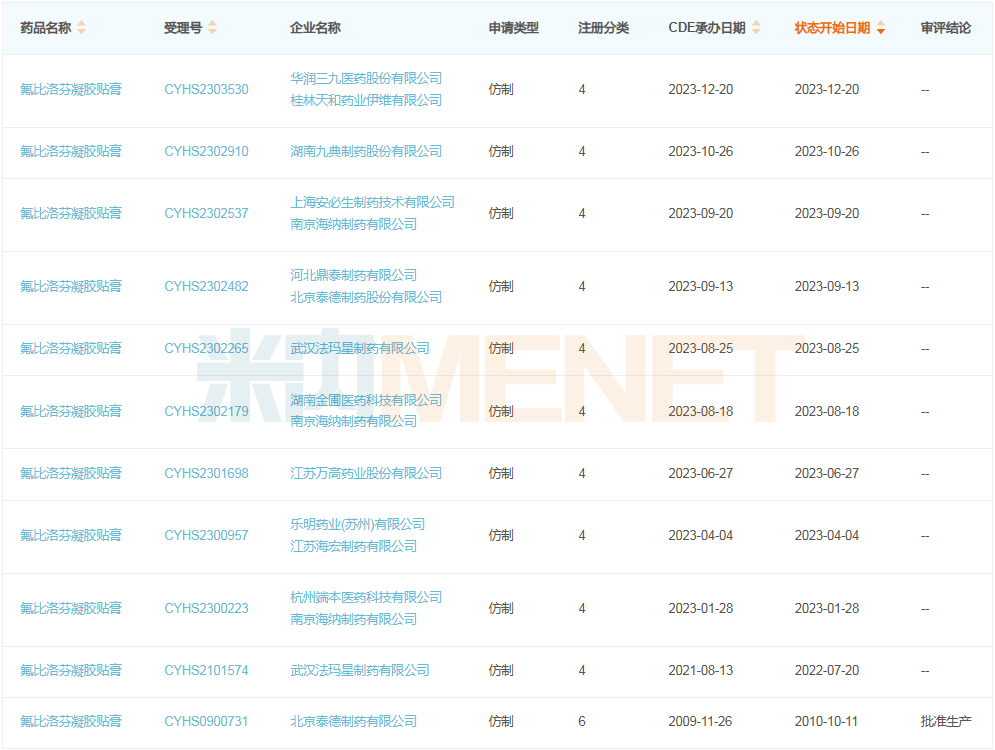Open company 江苏万高药业股份有限公司

coord(366,473)
